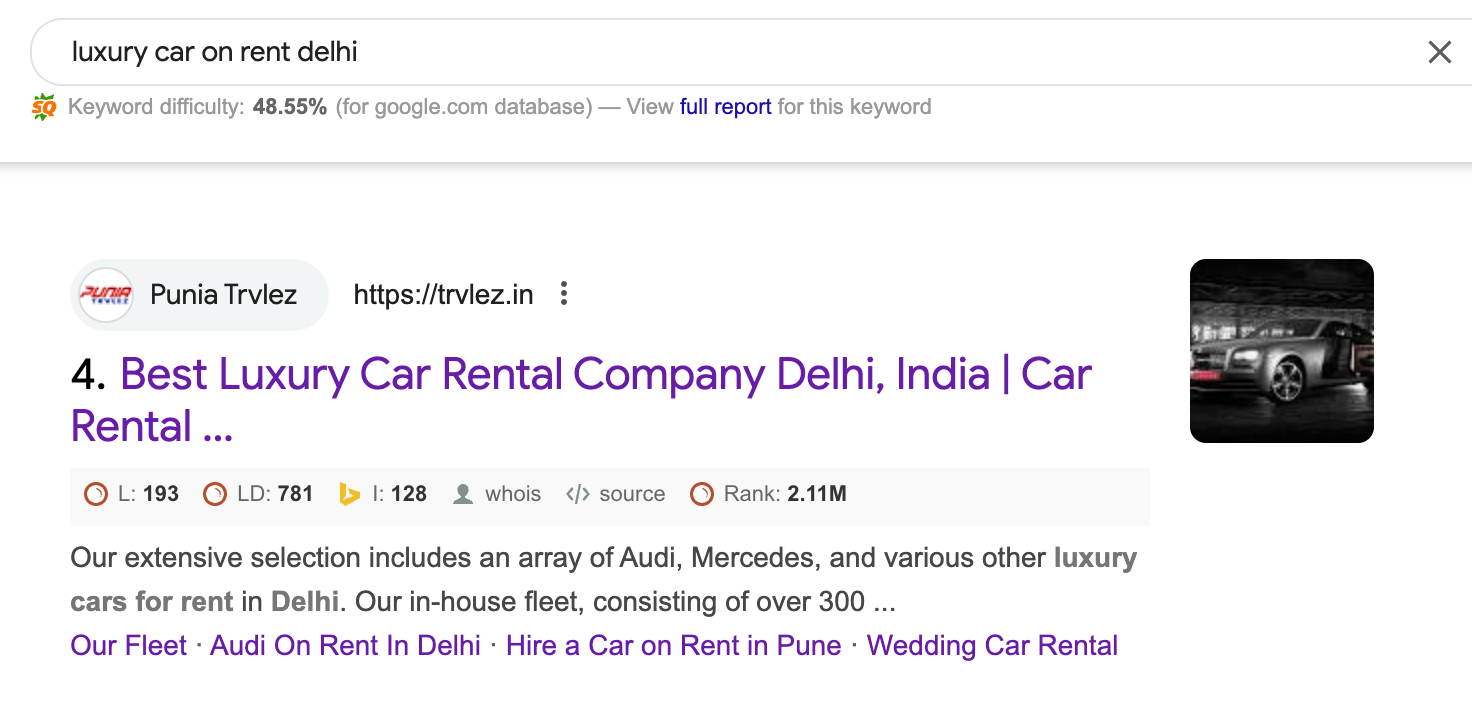Open the 'whois' link in SEOquake bar
The height and width of the screenshot is (714, 1472).
point(513,494)
